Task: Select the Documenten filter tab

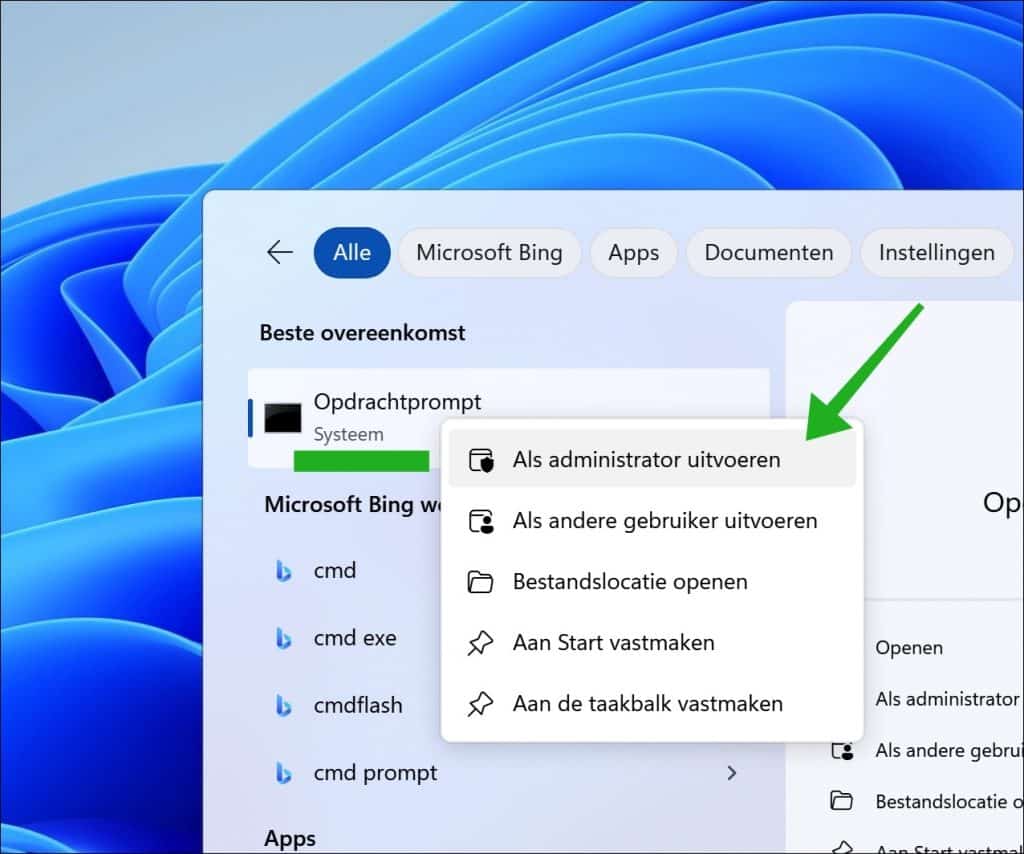Action: click(769, 252)
